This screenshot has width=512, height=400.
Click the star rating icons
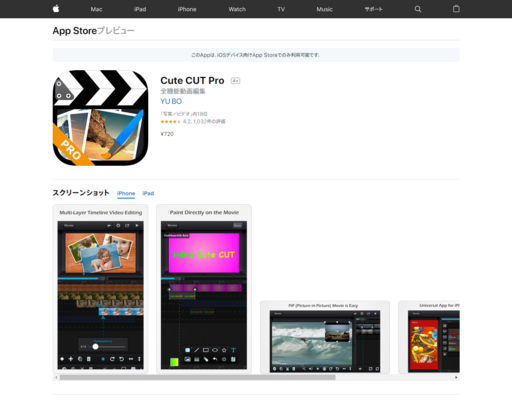pyautogui.click(x=170, y=122)
